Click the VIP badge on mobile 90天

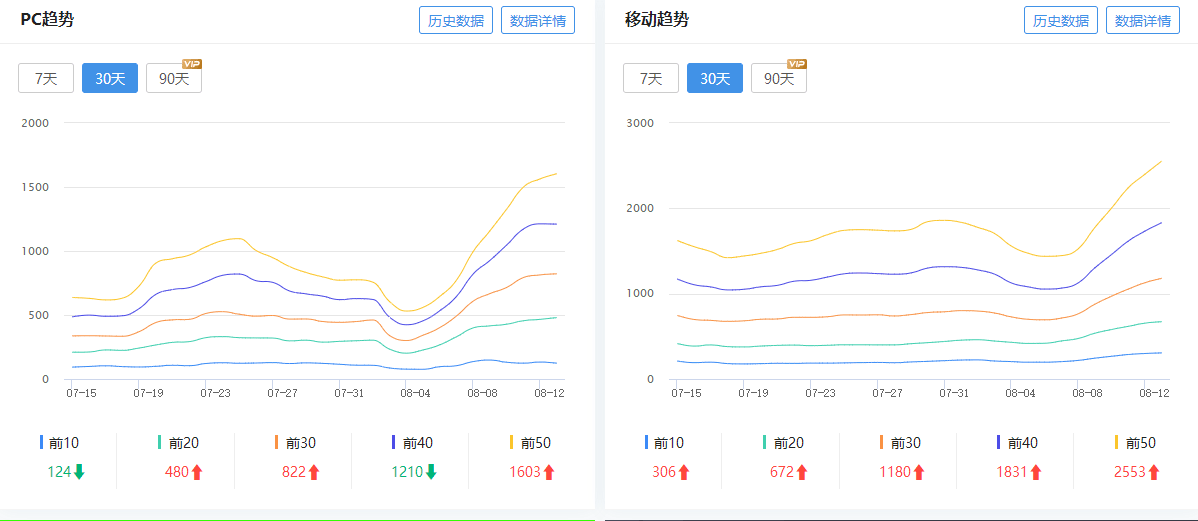(x=797, y=64)
